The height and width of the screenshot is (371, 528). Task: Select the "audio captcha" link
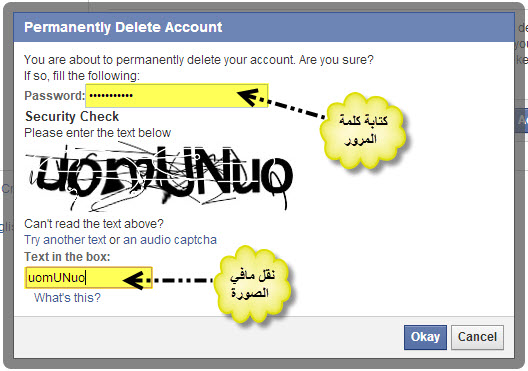178,240
